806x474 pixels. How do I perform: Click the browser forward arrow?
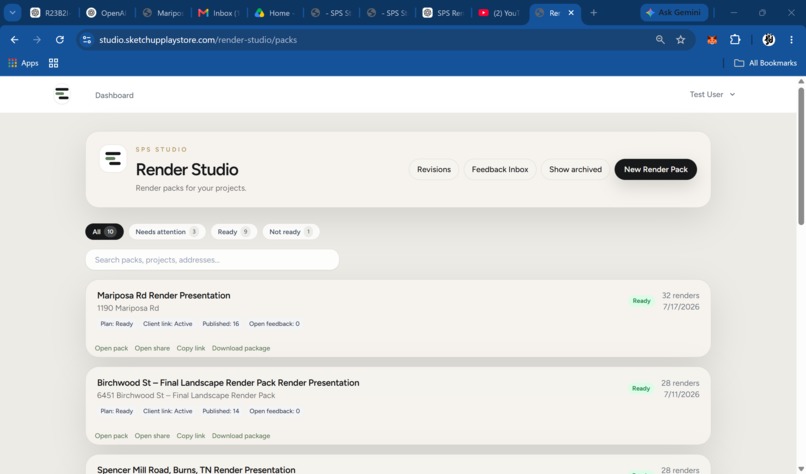click(x=36, y=40)
